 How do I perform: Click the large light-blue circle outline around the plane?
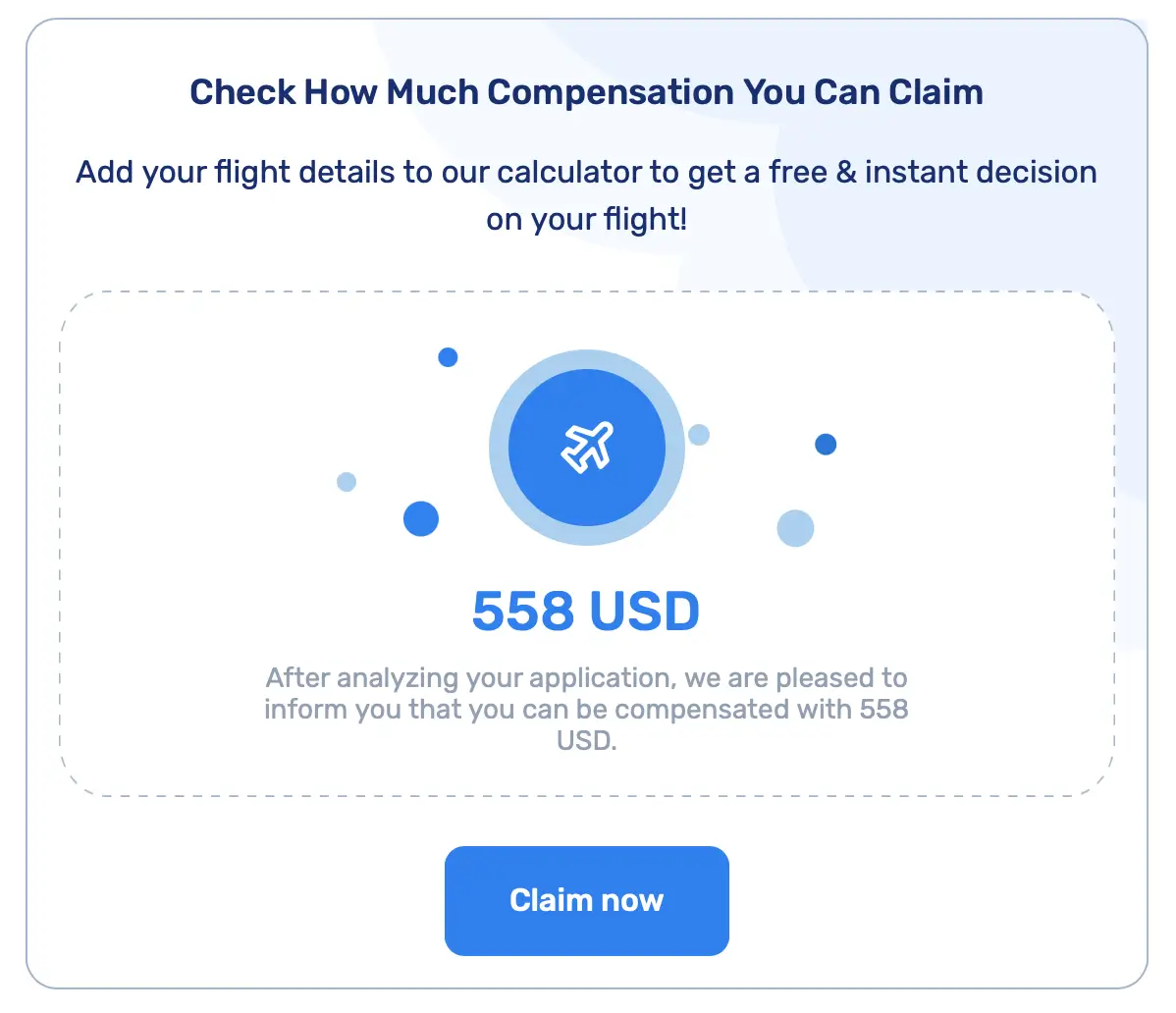[586, 363]
